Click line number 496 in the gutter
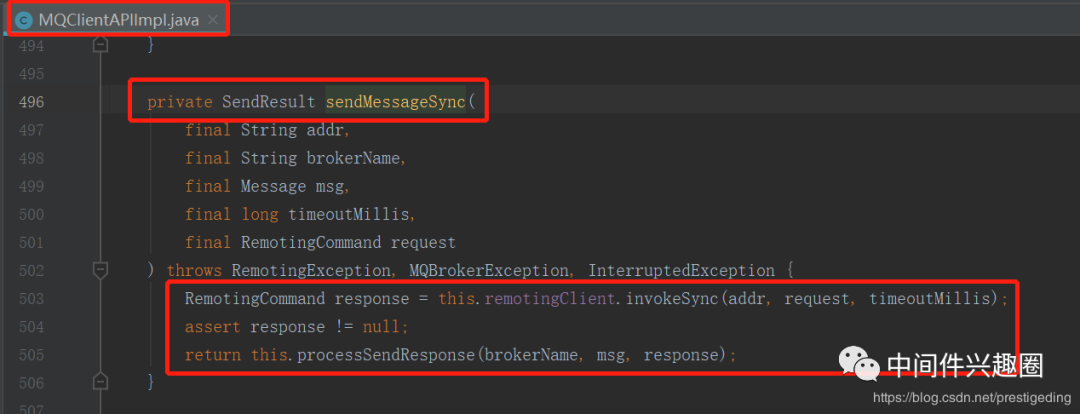Image resolution: width=1080 pixels, height=414 pixels. [x=31, y=102]
